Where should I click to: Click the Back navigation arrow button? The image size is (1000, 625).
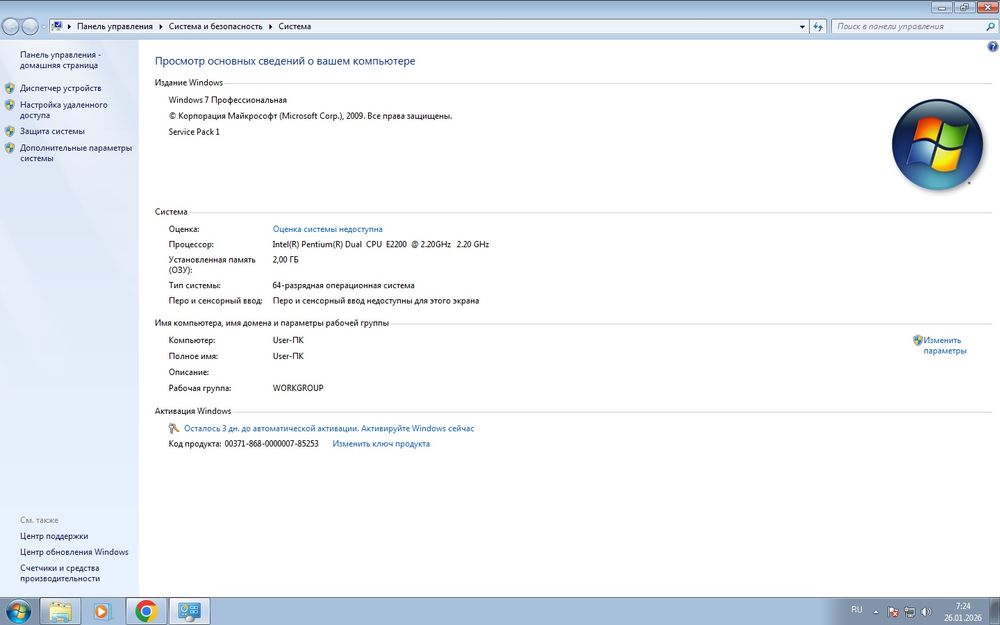pos(11,26)
